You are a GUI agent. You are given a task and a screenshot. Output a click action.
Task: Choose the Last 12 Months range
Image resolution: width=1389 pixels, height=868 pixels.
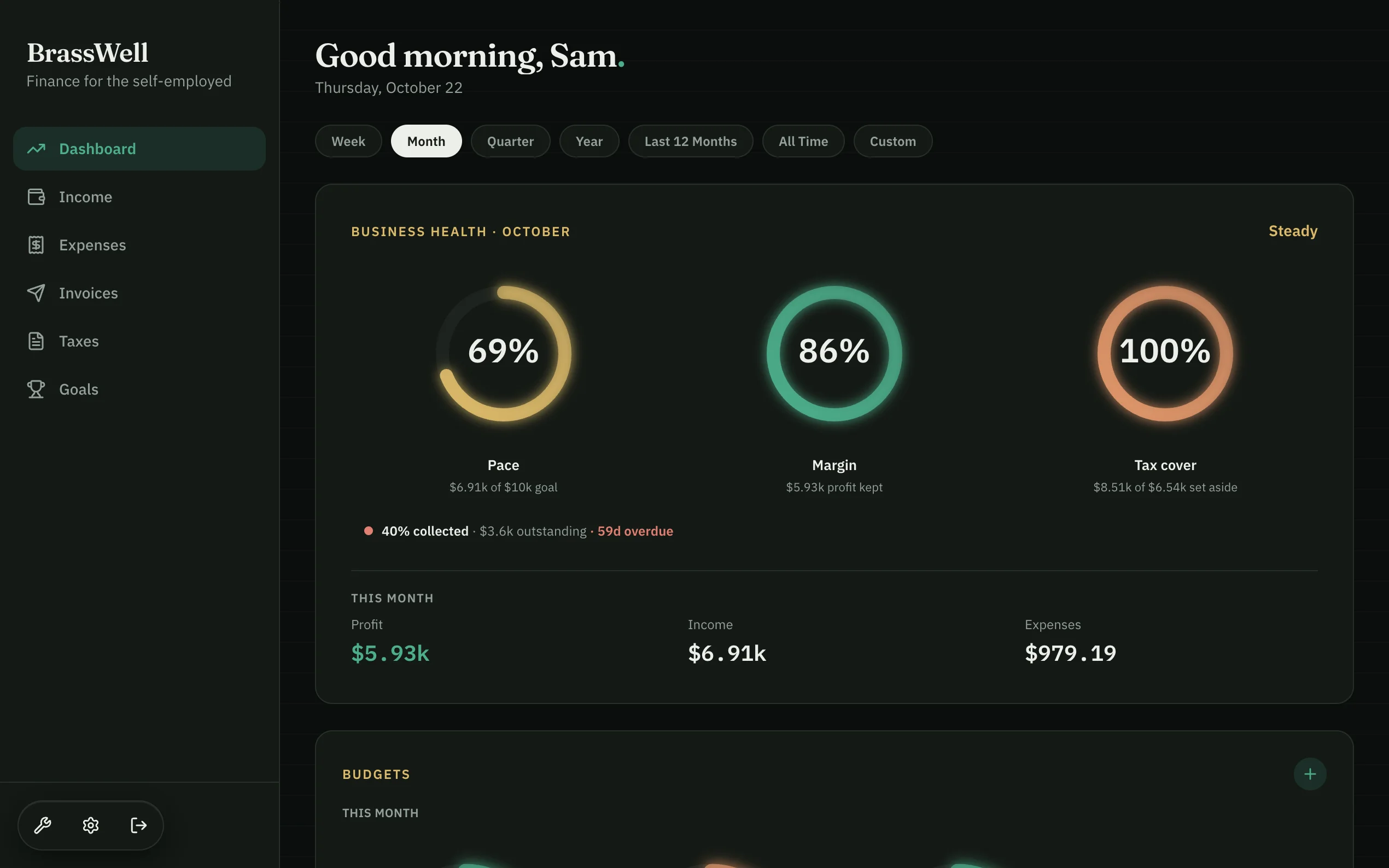pos(691,141)
